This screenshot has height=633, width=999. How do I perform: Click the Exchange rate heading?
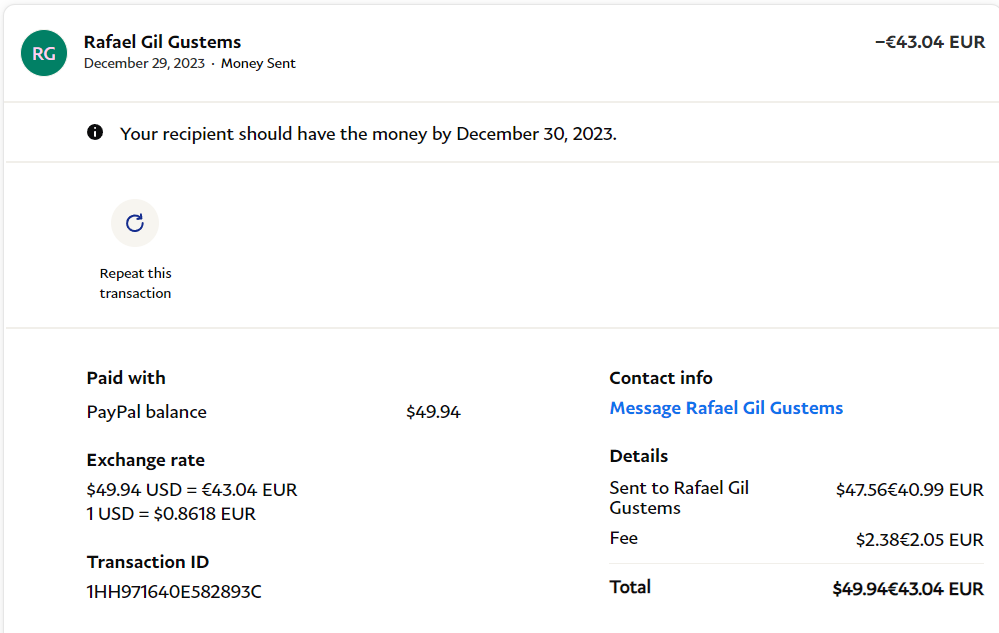click(x=146, y=460)
